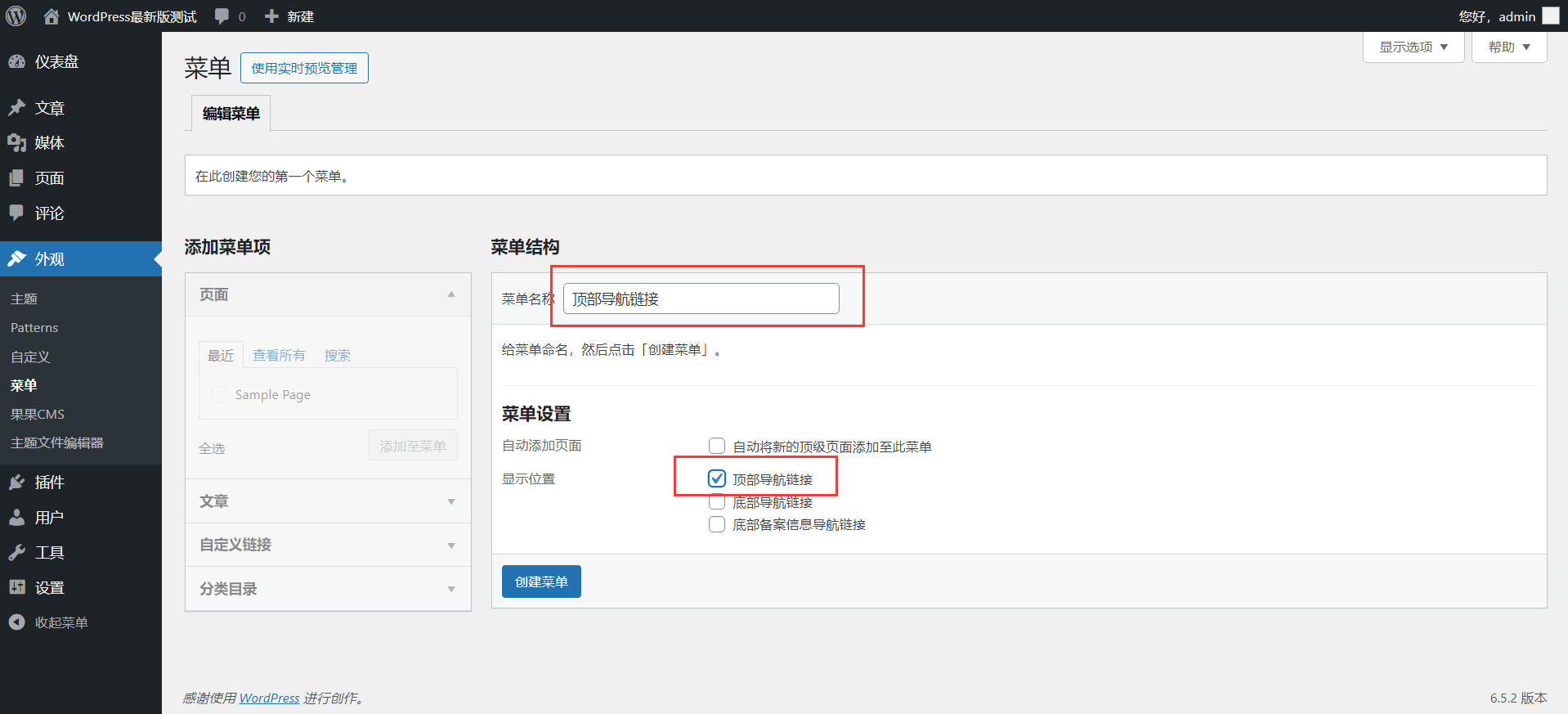Open the admin user avatar

pyautogui.click(x=1551, y=16)
